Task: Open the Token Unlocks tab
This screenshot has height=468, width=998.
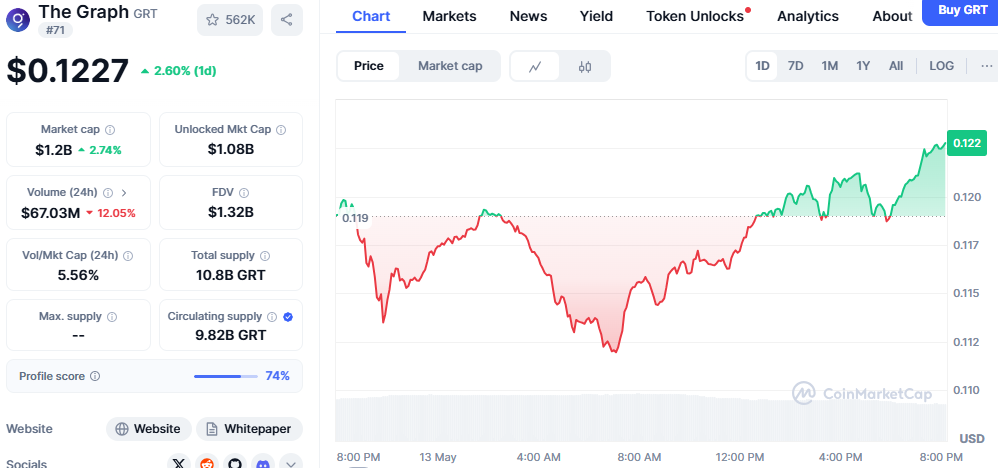Action: 695,16
